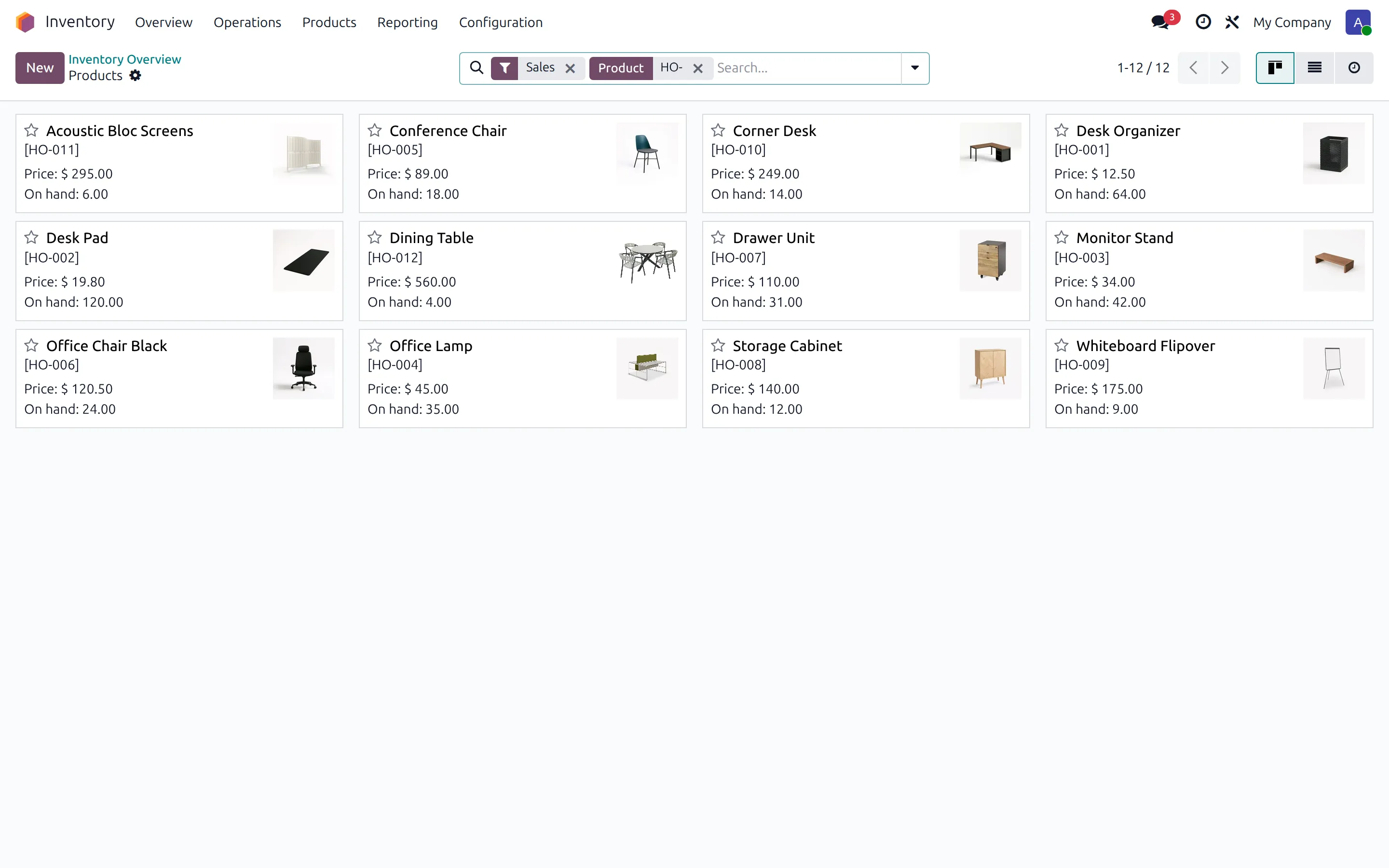Remove the Sales filter facet

pos(570,68)
